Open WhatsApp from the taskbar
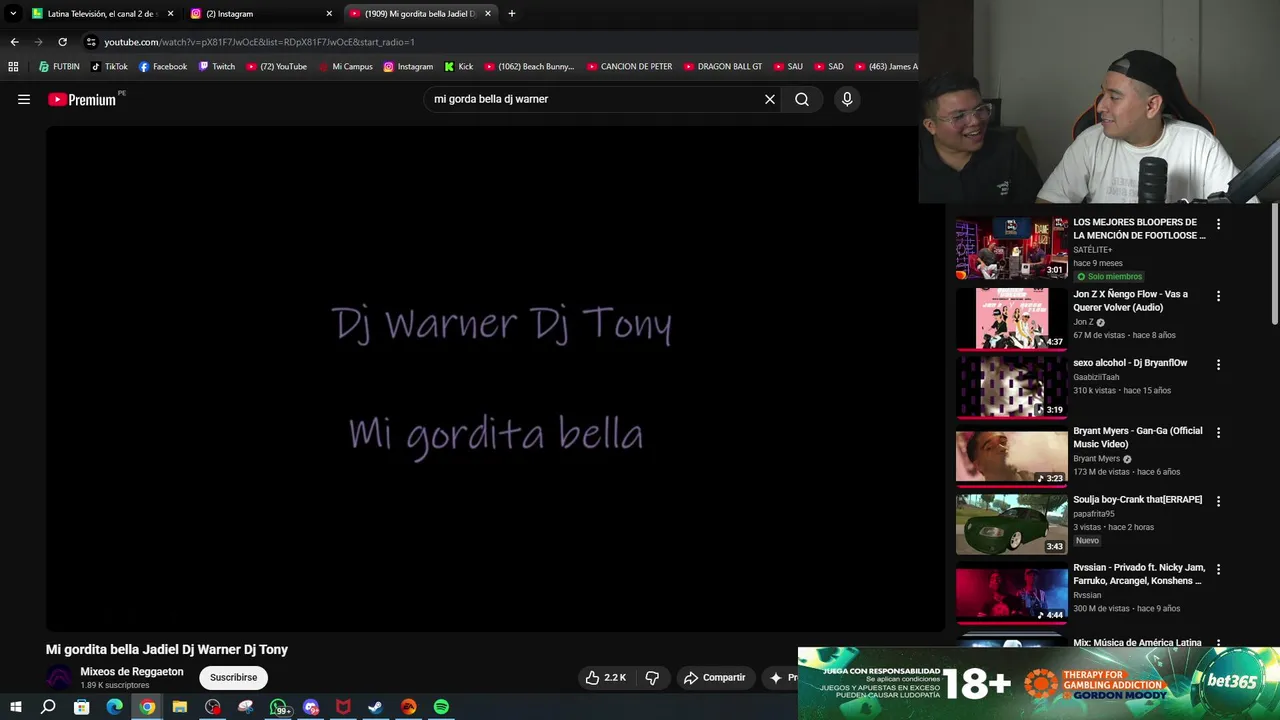This screenshot has height=720, width=1280. tap(279, 707)
